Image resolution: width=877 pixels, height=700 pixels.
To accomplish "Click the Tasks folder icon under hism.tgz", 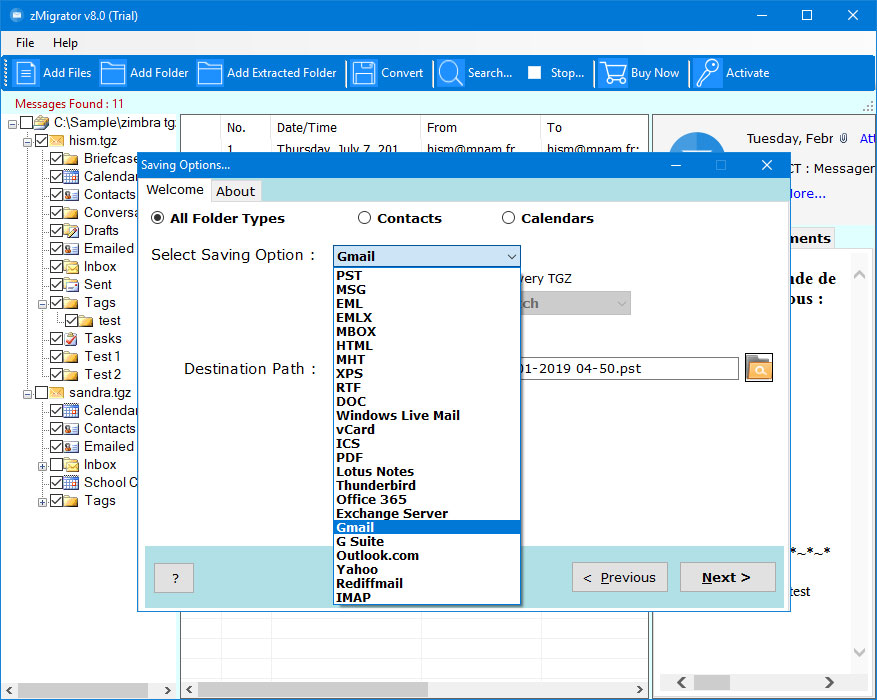I will tap(71, 338).
